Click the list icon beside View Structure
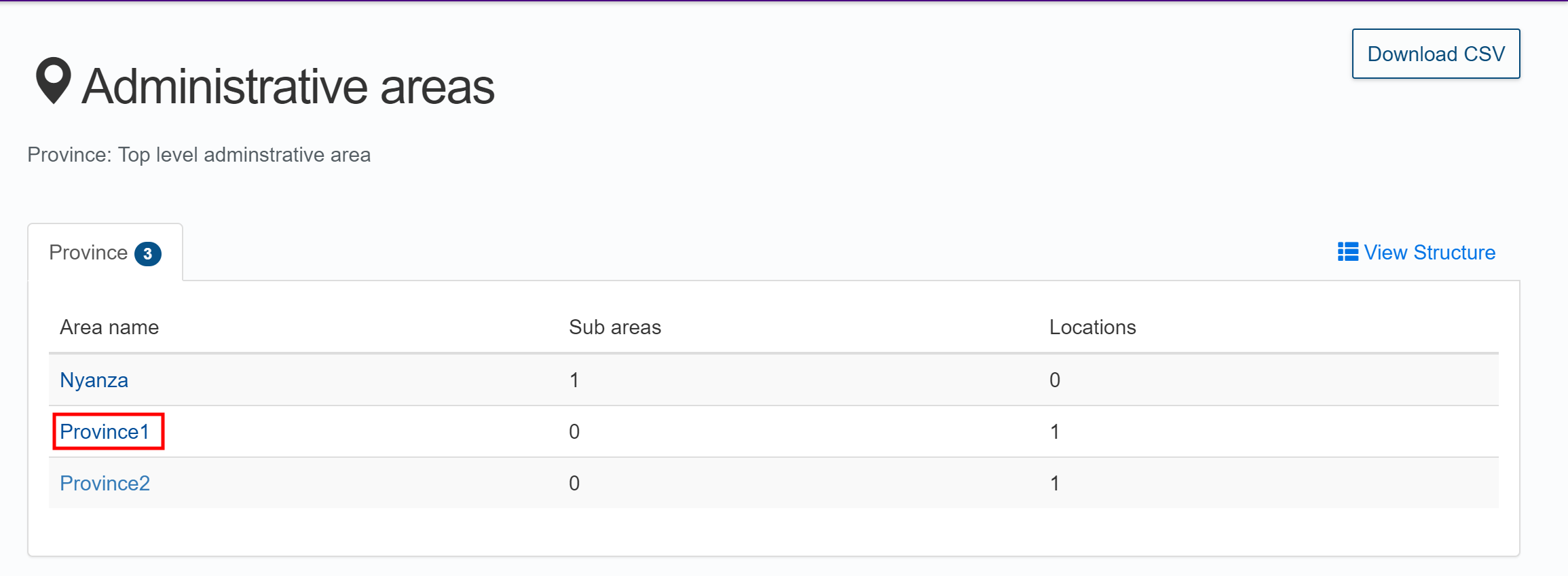 [x=1347, y=252]
